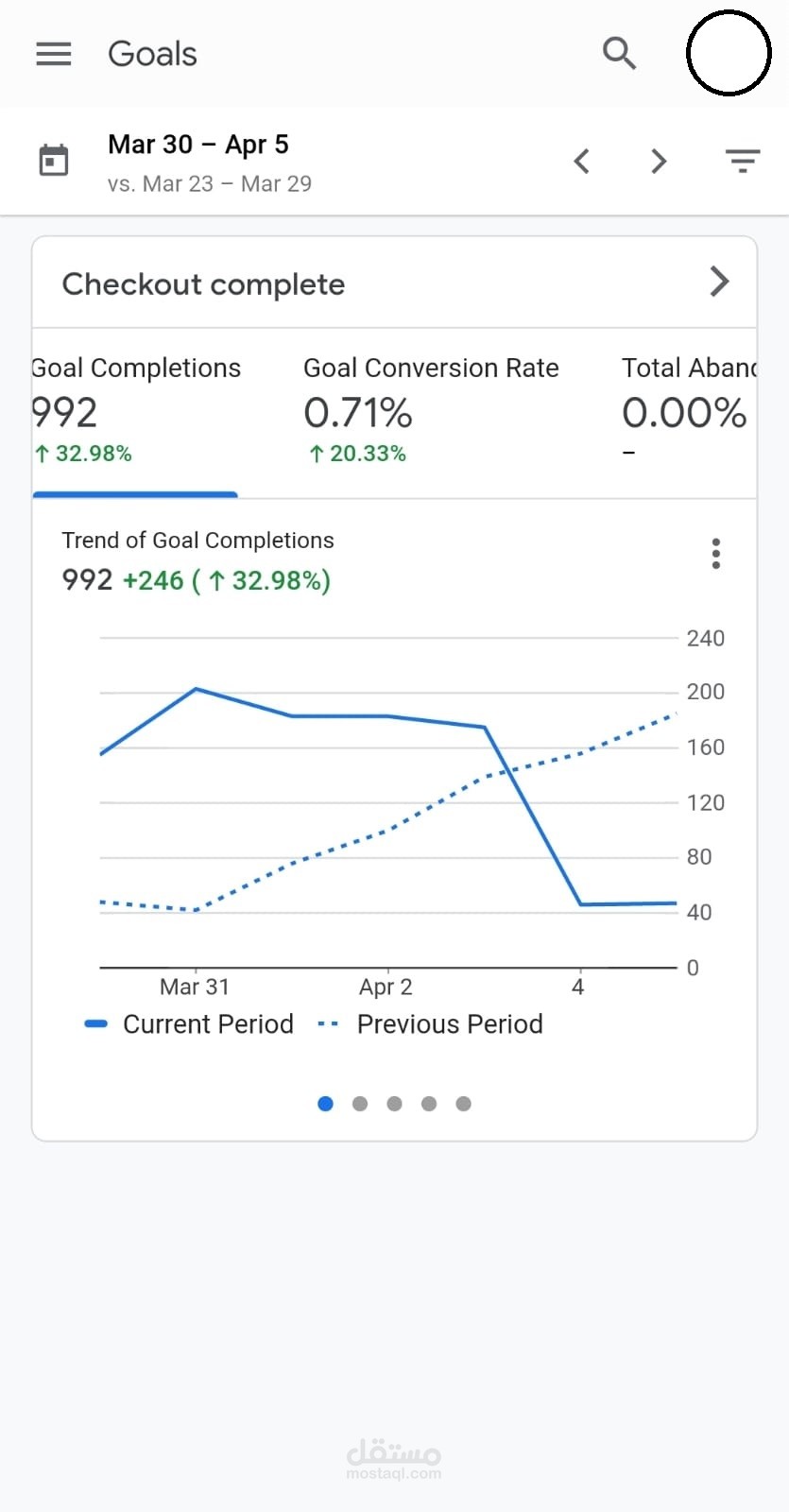Select the first carousel page dot
Screen dimensions: 789x1512
(326, 1104)
